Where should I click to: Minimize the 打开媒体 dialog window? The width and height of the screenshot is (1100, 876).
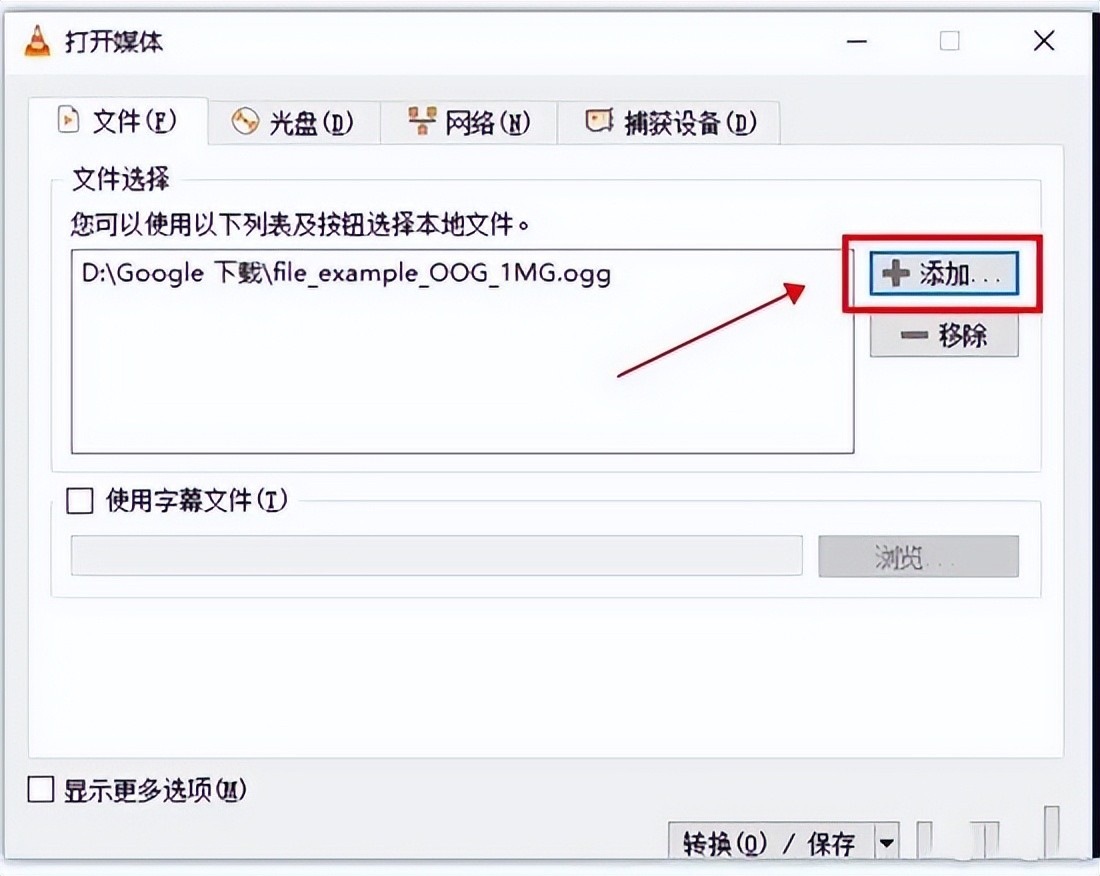pos(857,41)
